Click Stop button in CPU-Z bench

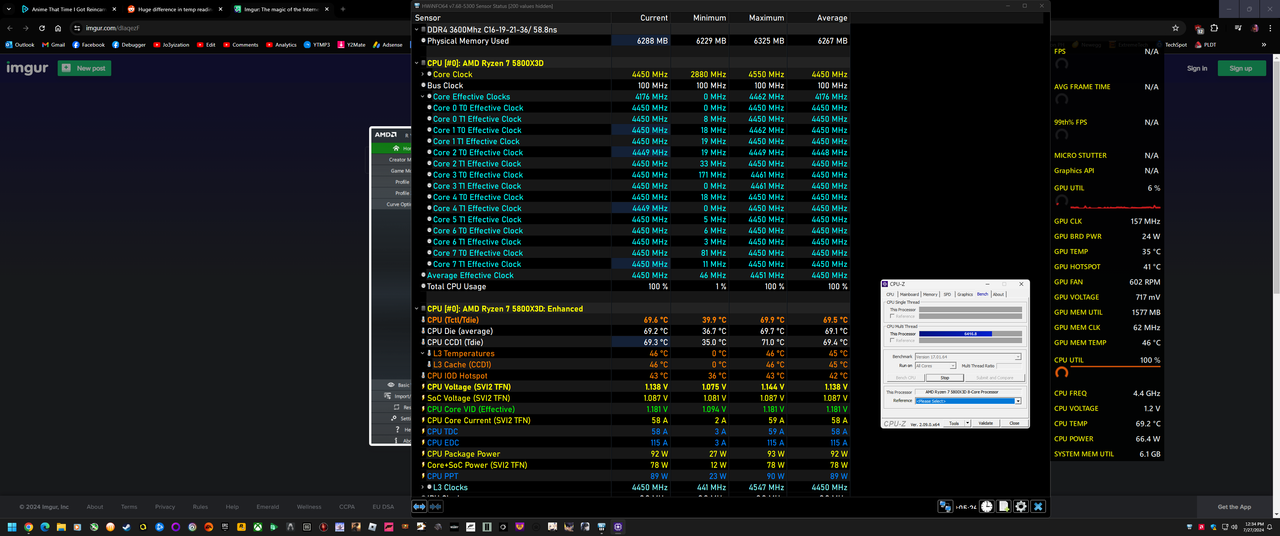pos(944,378)
